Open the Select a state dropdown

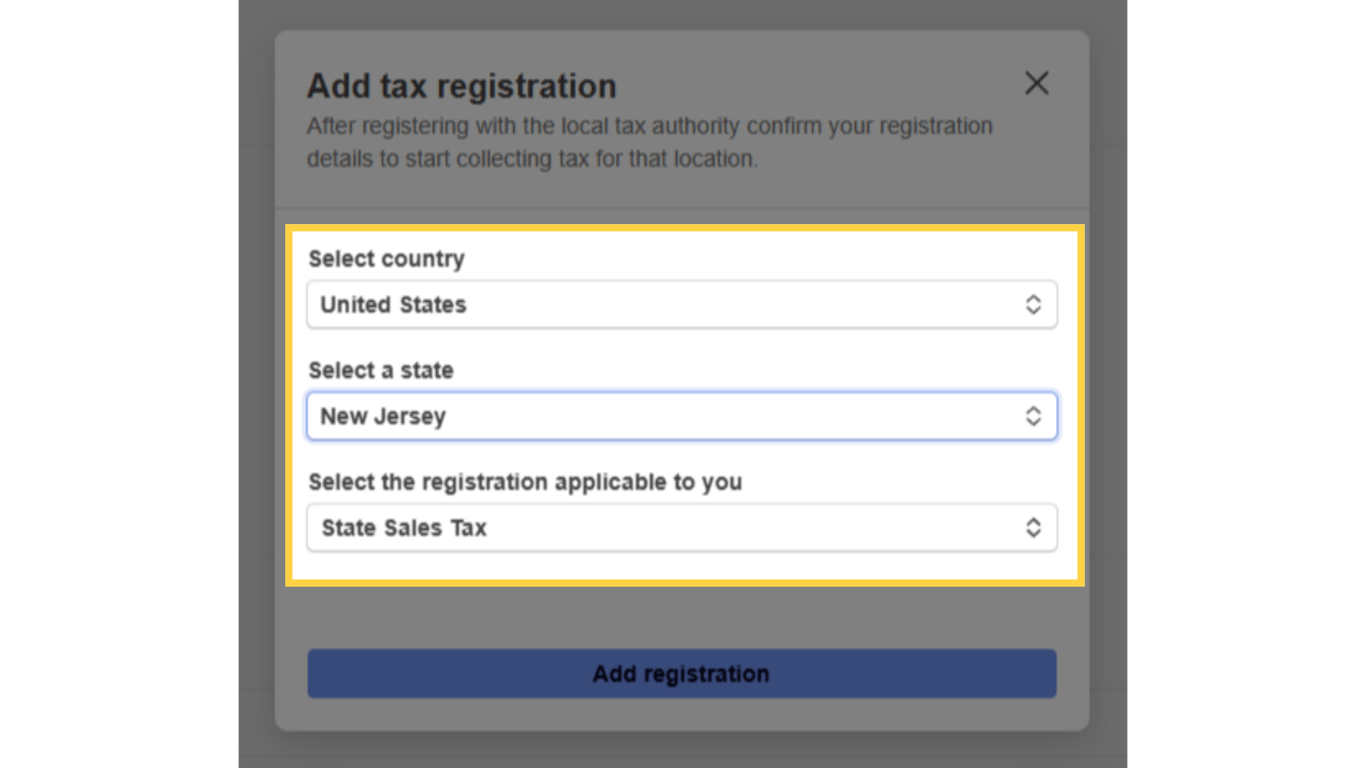[682, 416]
